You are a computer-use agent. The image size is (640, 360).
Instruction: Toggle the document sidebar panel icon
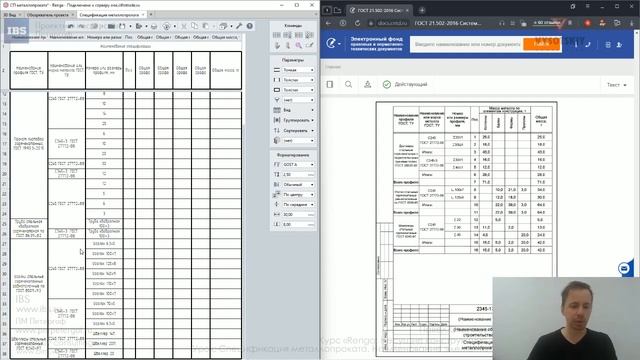click(330, 84)
